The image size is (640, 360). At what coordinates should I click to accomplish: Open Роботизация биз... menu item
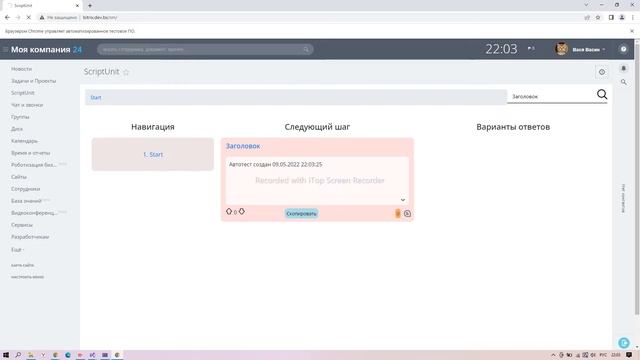(x=33, y=165)
